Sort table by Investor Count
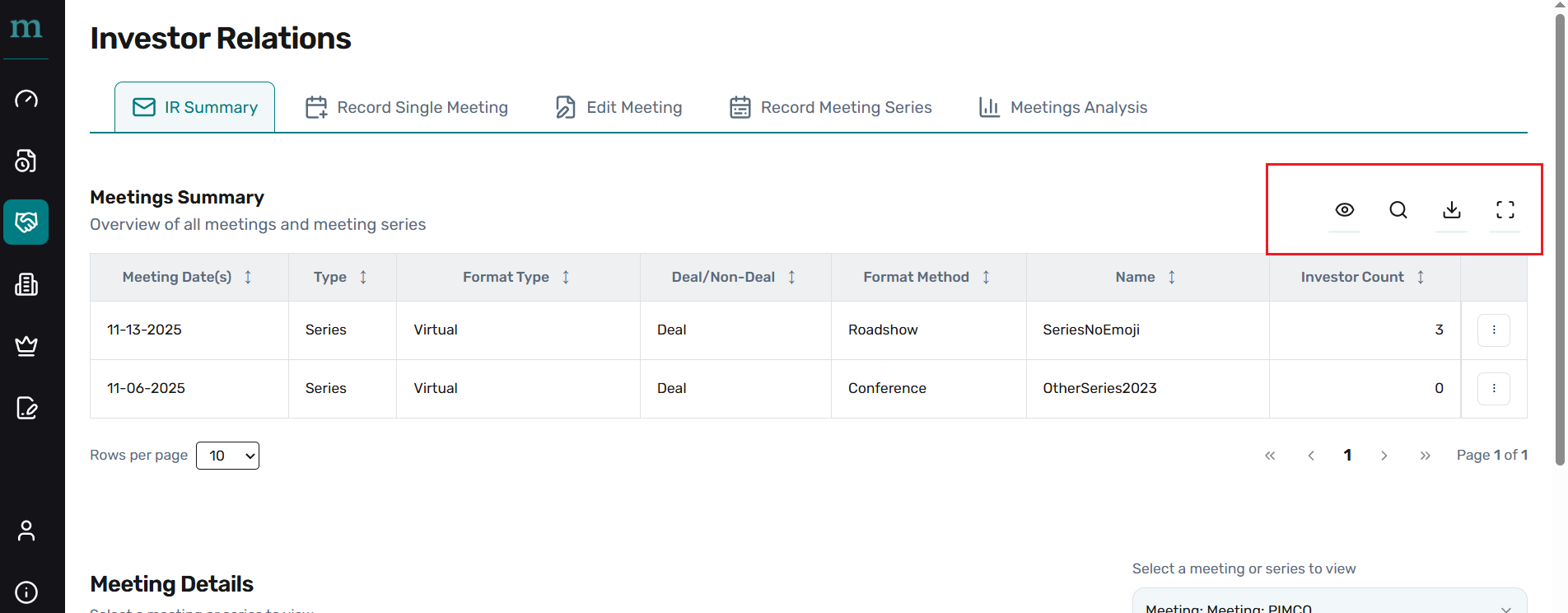1568x613 pixels. [x=1421, y=278]
